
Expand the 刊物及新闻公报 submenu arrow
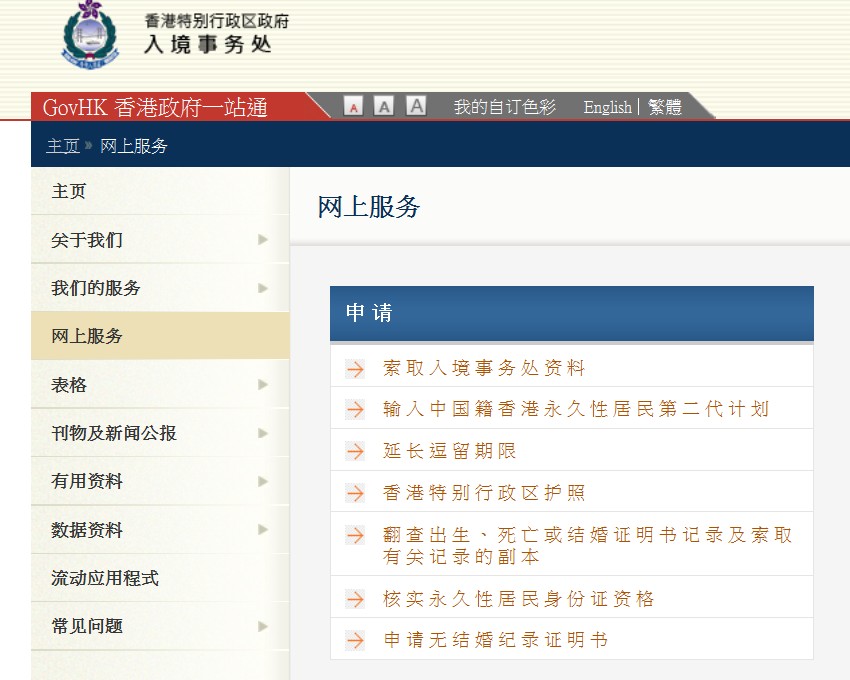click(x=263, y=433)
